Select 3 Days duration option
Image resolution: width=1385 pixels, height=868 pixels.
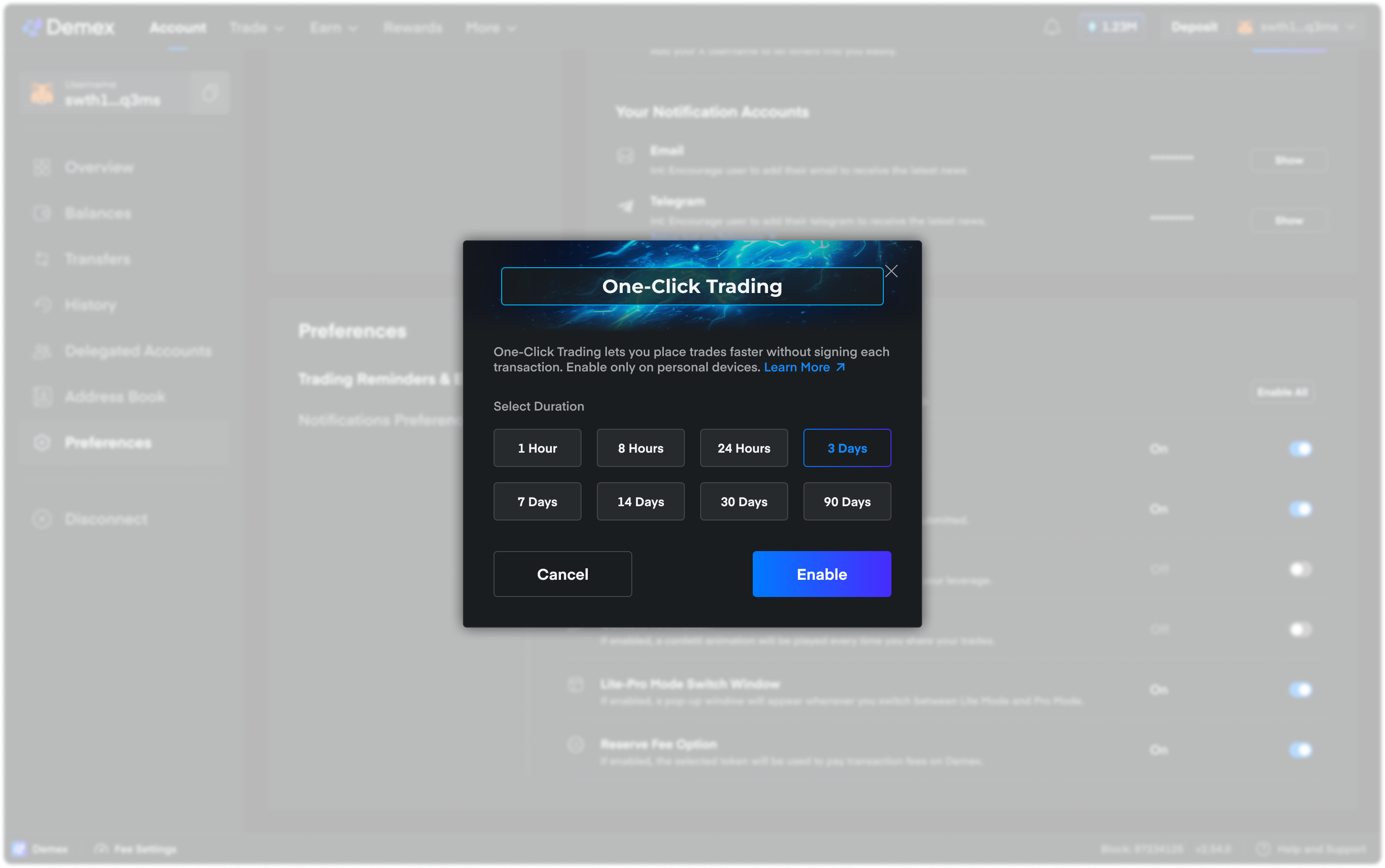[x=846, y=448]
